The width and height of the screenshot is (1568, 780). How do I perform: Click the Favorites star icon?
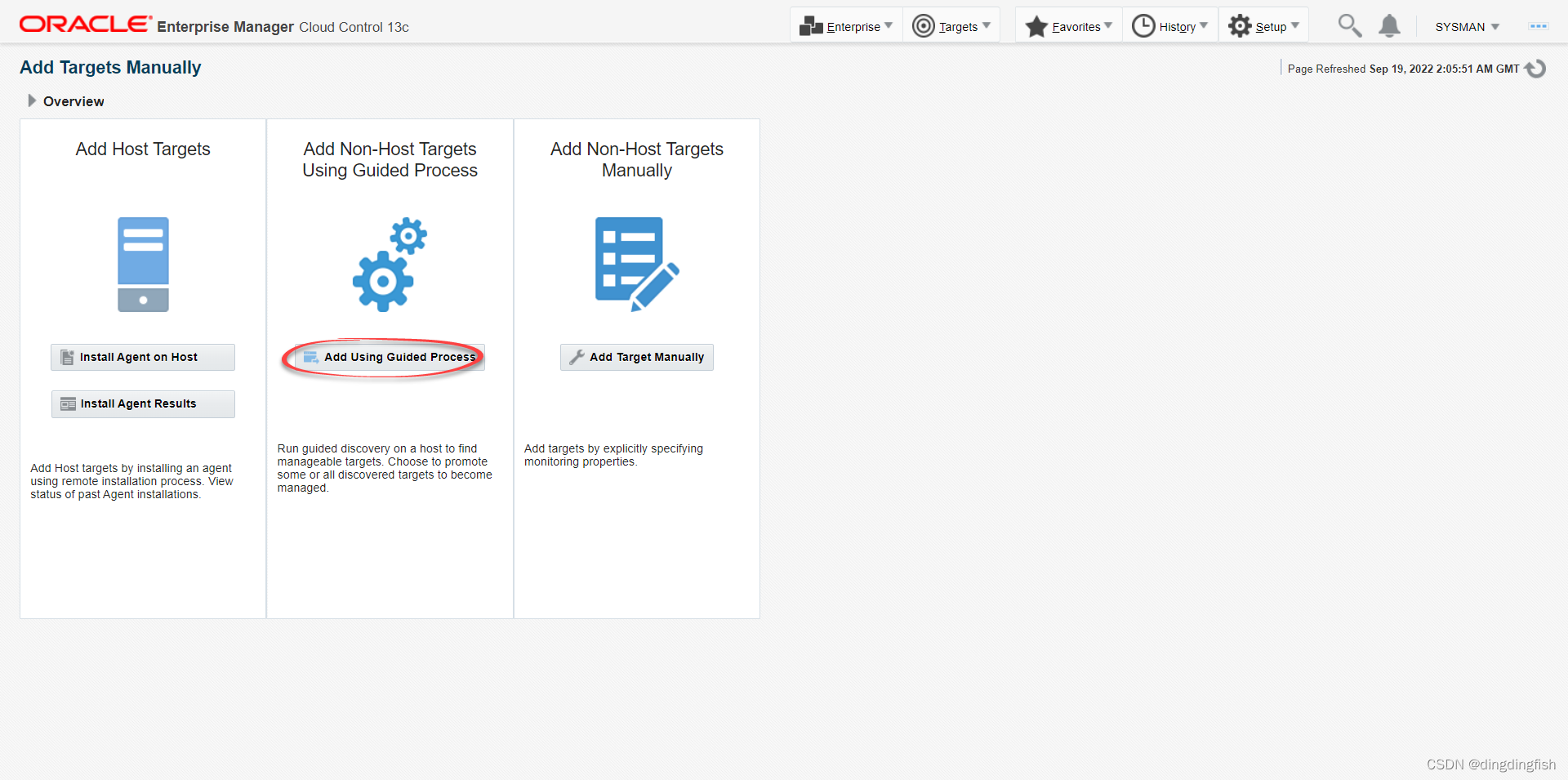pos(1036,26)
